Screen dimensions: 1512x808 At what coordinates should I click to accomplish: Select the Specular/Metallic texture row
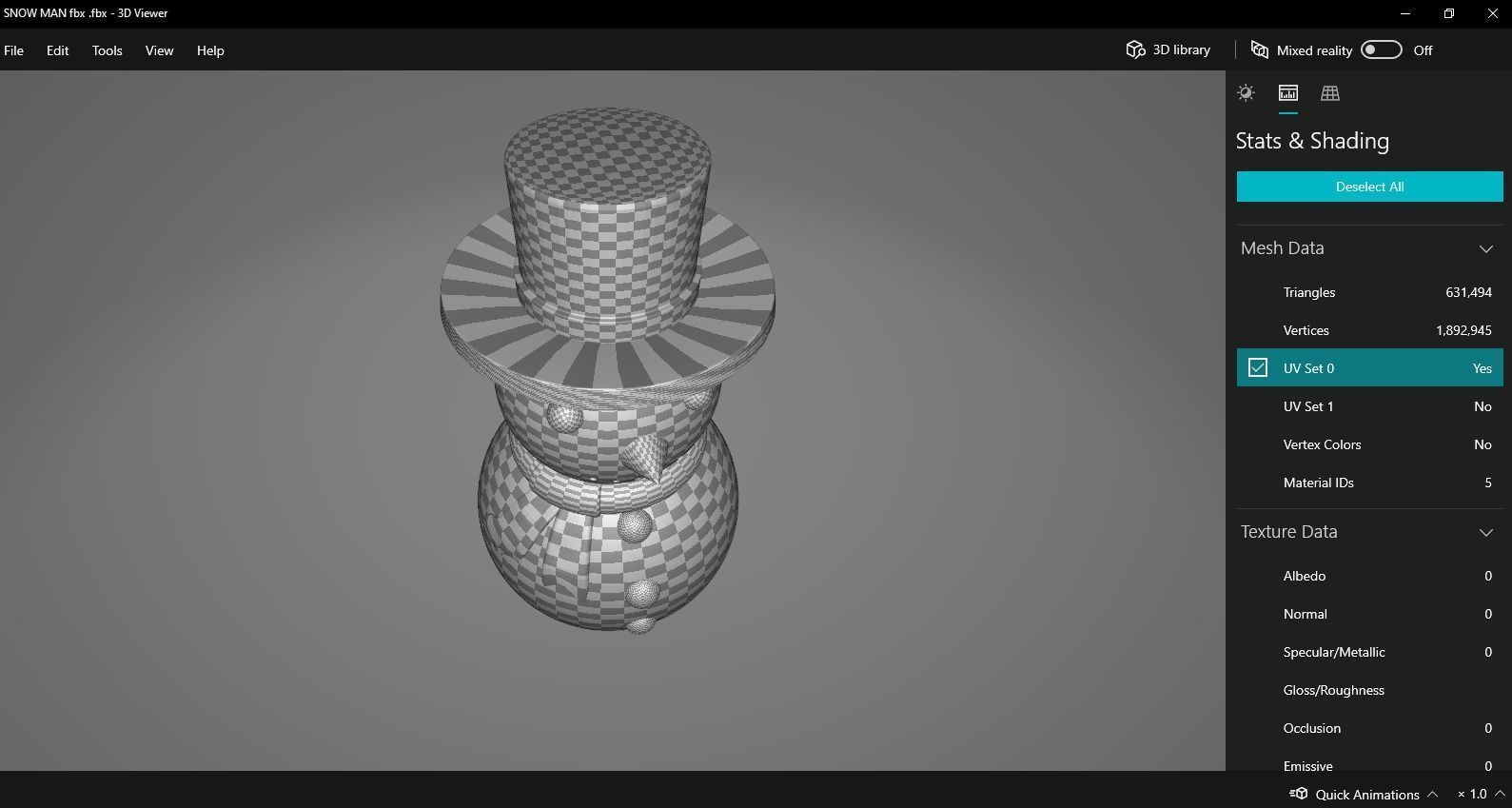(x=1369, y=652)
